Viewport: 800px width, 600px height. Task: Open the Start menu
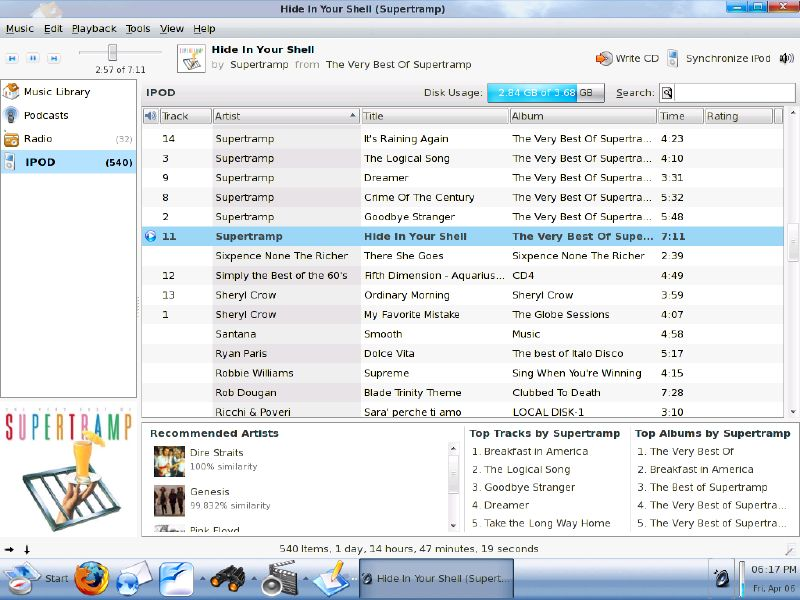coord(36,578)
